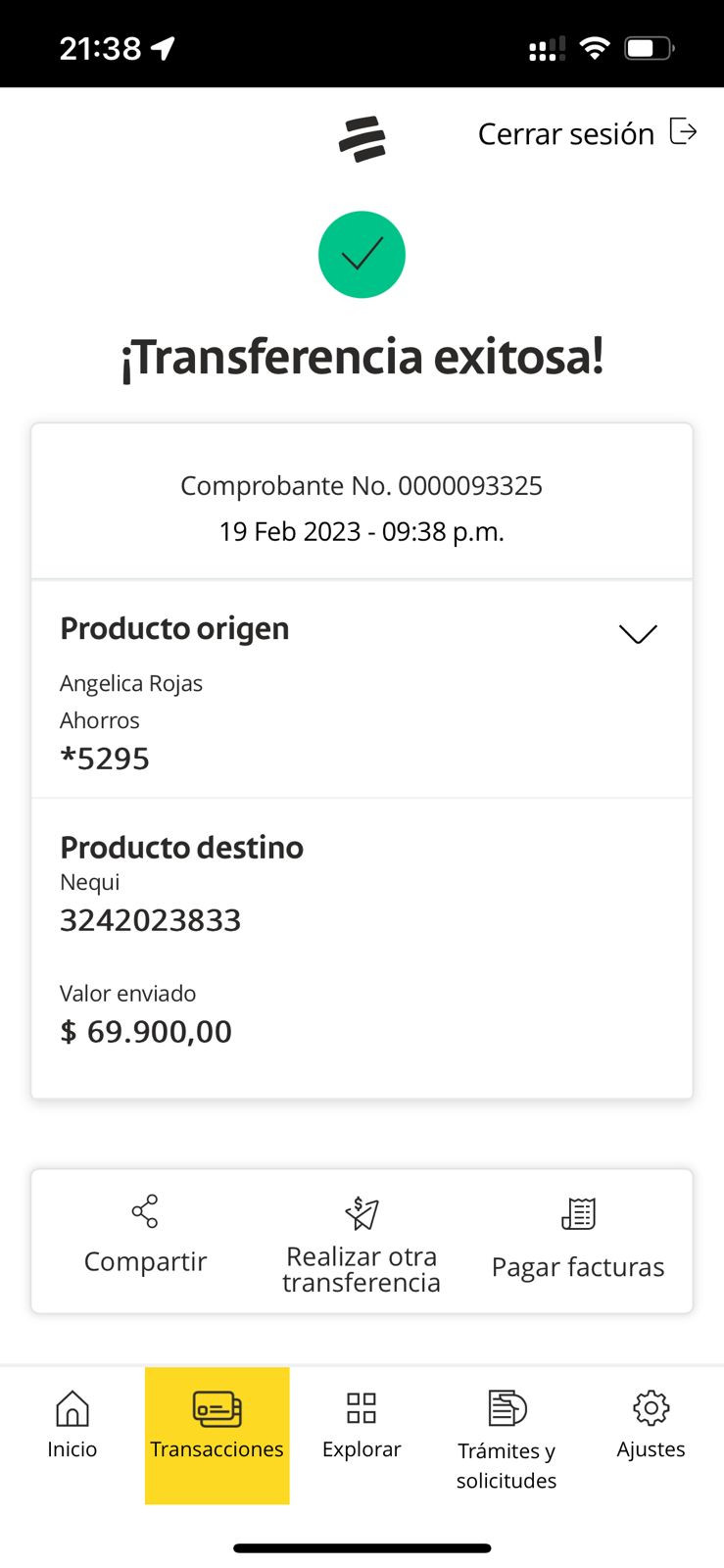The height and width of the screenshot is (1568, 724).
Task: Tap the Trámites y solicitudes document icon
Action: pos(507,1408)
